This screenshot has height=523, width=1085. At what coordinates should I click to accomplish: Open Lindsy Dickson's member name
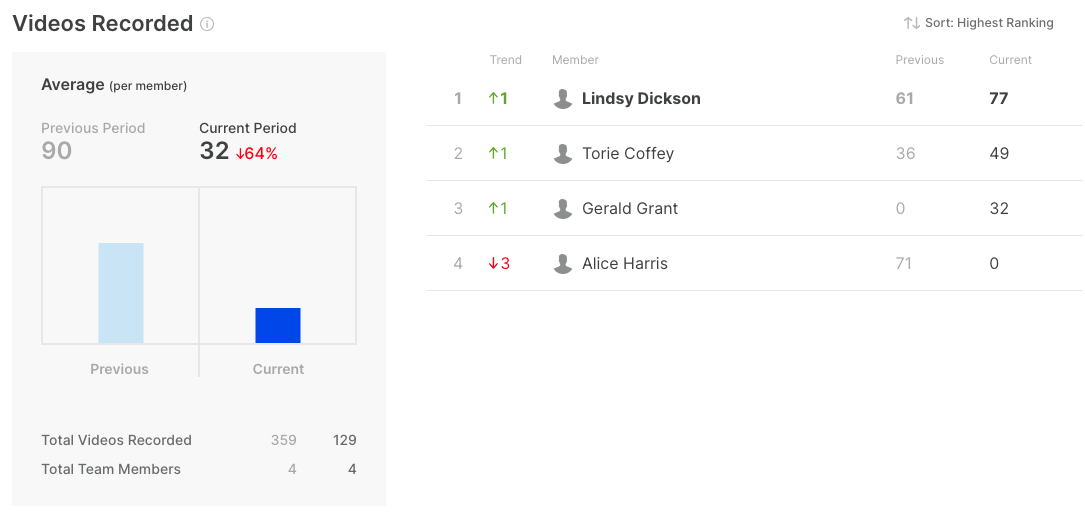click(641, 98)
